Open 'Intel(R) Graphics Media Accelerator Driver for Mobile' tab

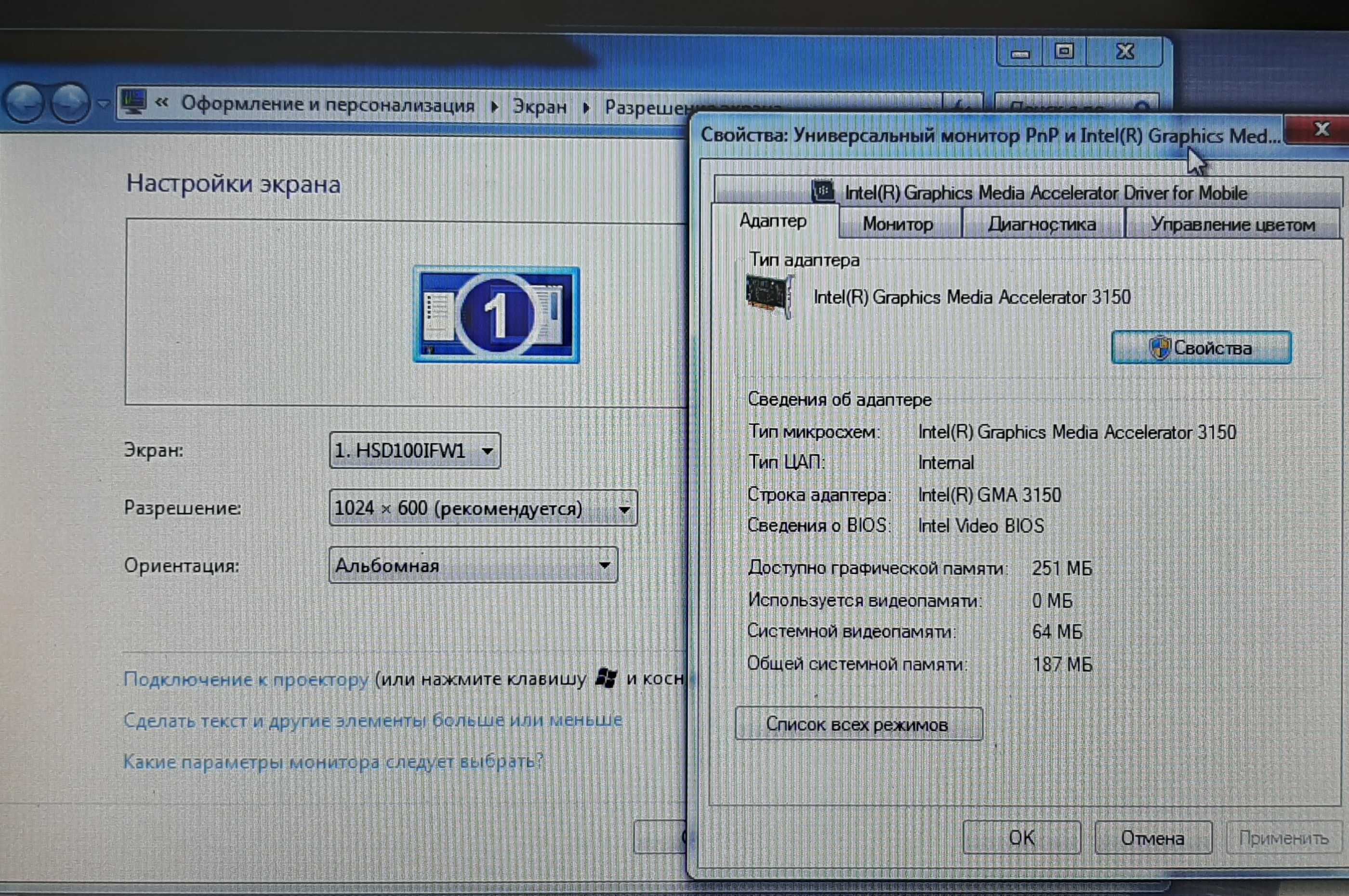(x=1029, y=192)
